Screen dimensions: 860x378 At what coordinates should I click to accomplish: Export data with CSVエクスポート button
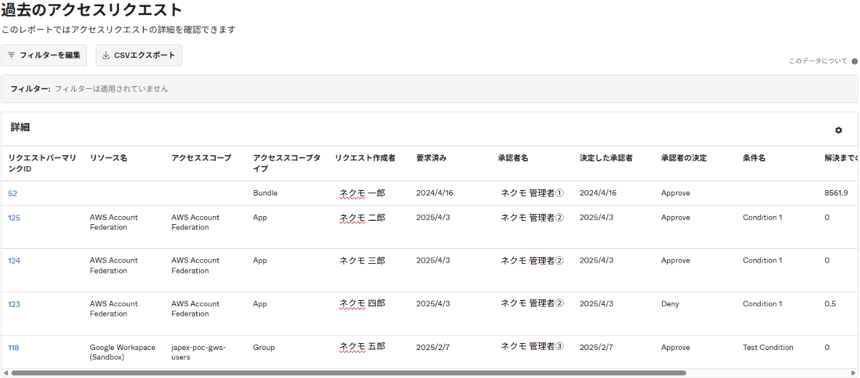[x=139, y=55]
